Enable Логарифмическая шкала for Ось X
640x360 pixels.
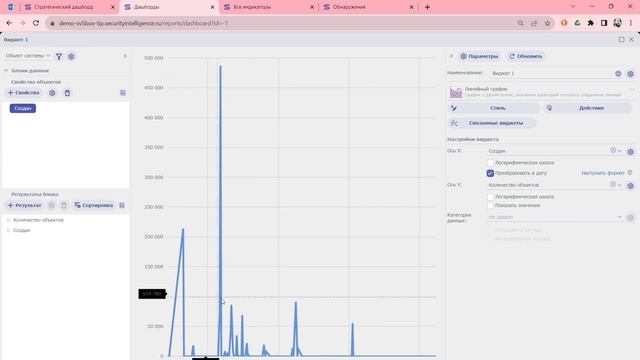(x=490, y=162)
